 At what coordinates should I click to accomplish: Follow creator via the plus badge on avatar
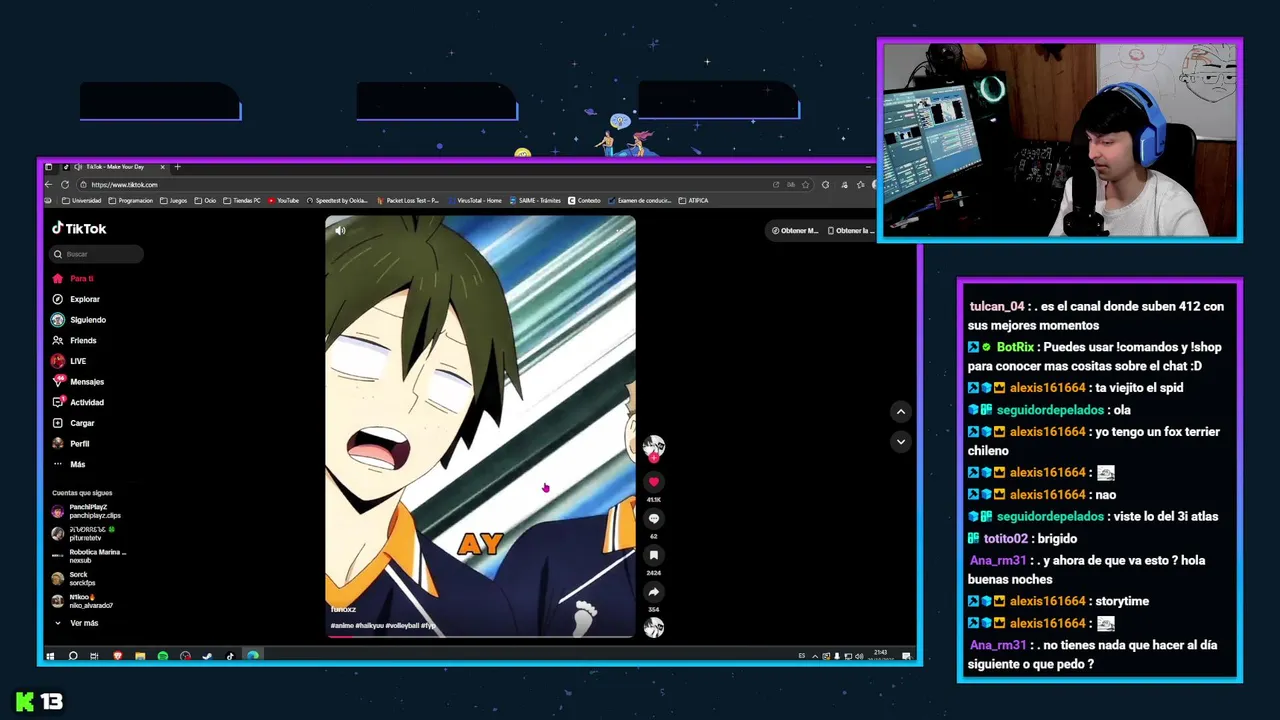[x=654, y=458]
